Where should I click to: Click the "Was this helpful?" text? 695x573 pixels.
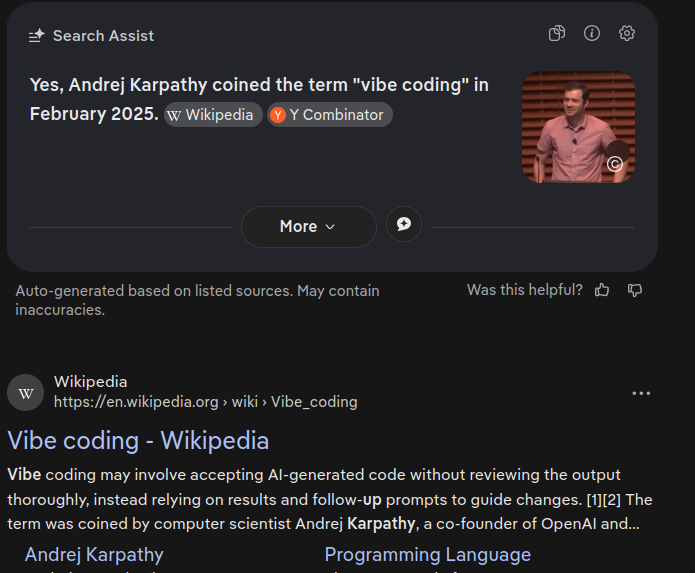pyautogui.click(x=525, y=290)
